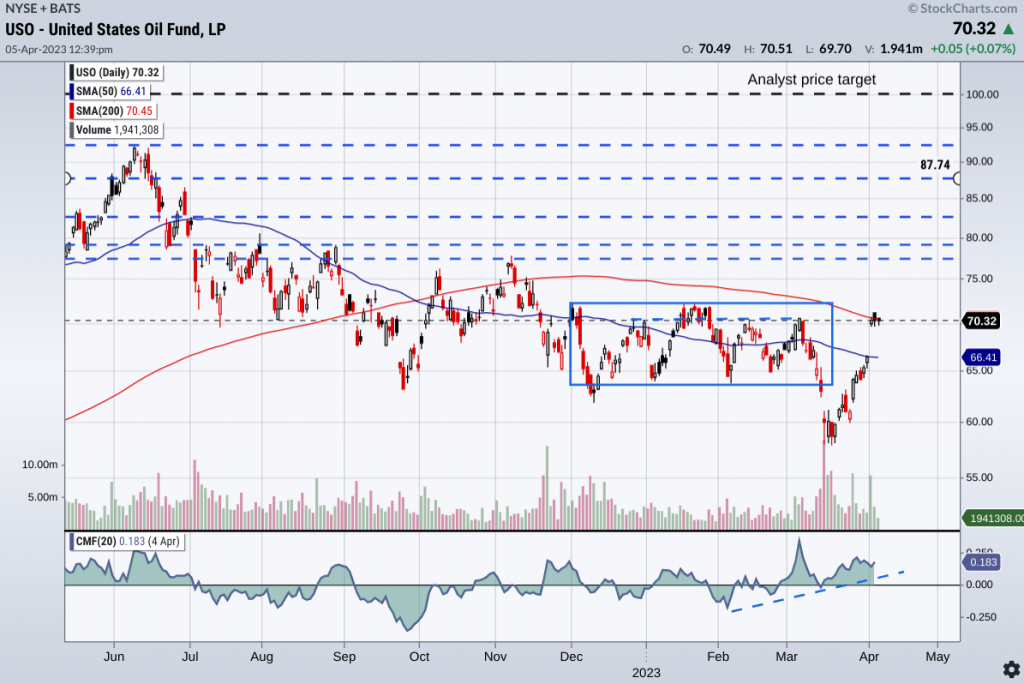The height and width of the screenshot is (684, 1024).
Task: Click the price change +0.05 (+0.07%)
Action: click(x=973, y=49)
